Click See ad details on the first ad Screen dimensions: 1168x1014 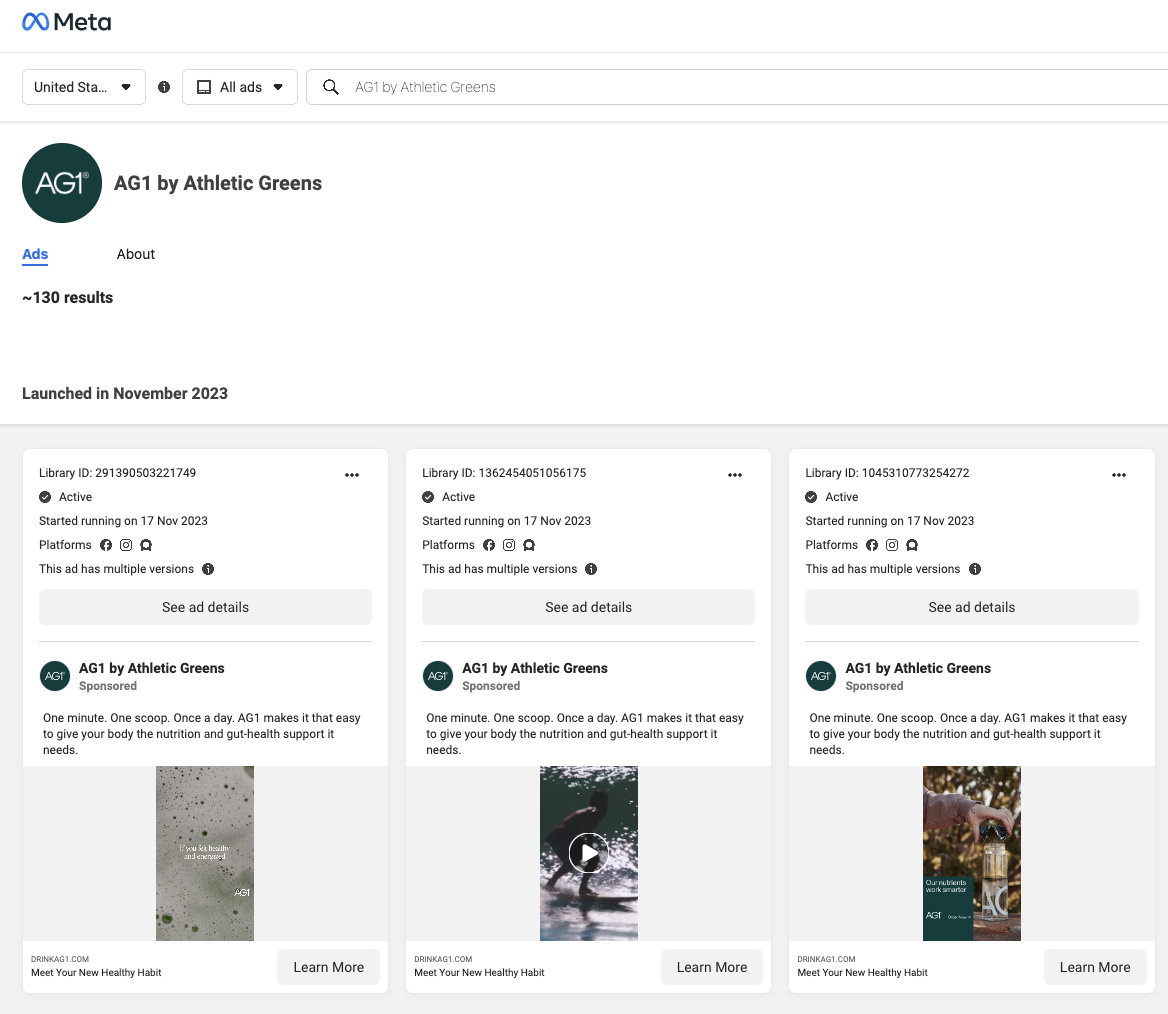(205, 607)
